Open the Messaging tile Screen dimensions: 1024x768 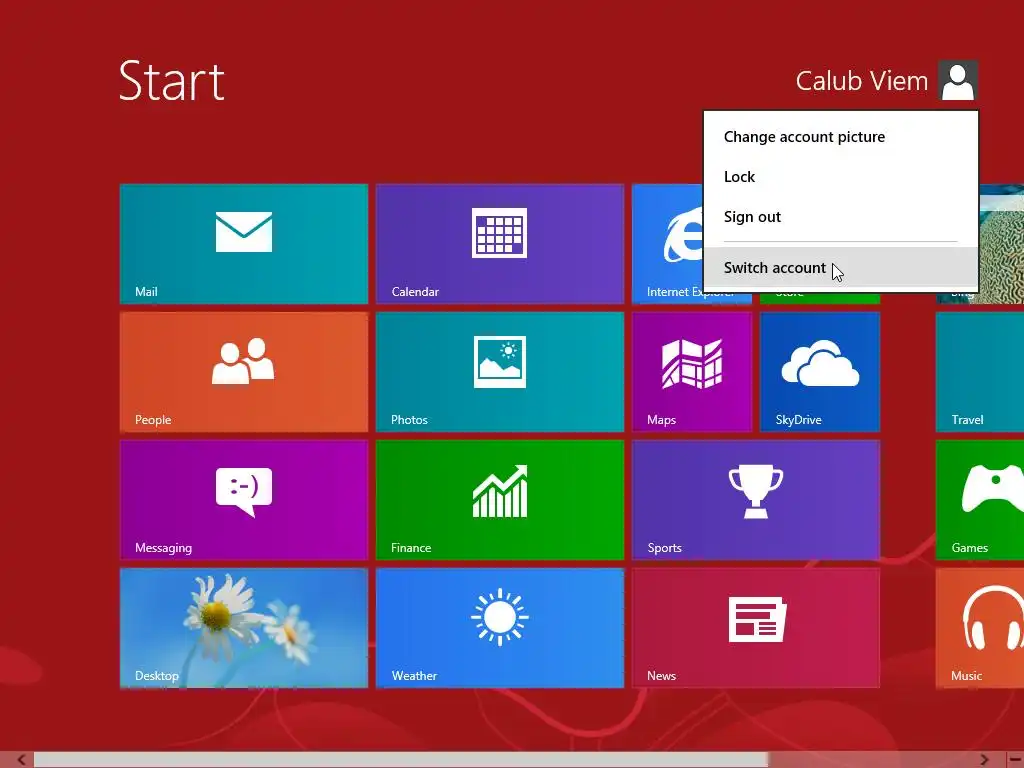244,500
